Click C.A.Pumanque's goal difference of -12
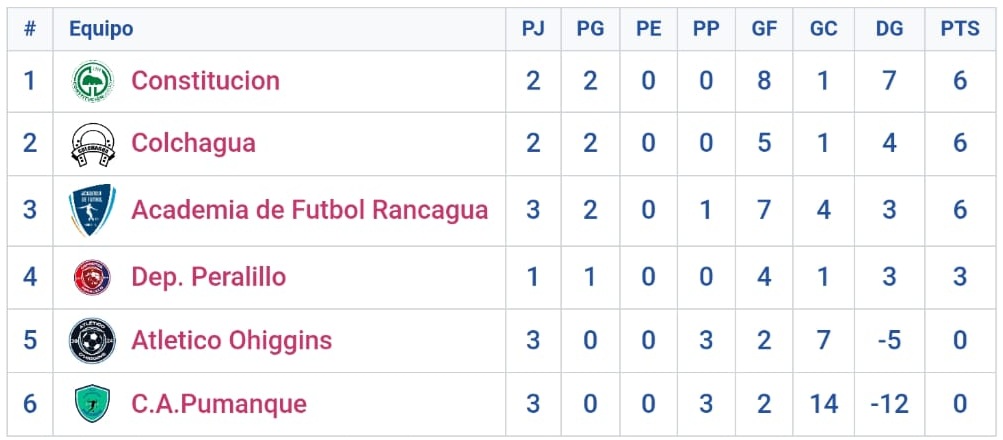The height and width of the screenshot is (440, 1003). pos(889,404)
